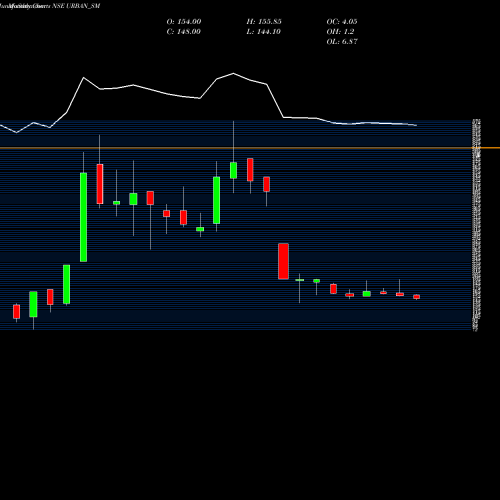This screenshot has height=500, width=500.
Task: Select the low price 'L: 144.10'
Action: pos(263,32)
